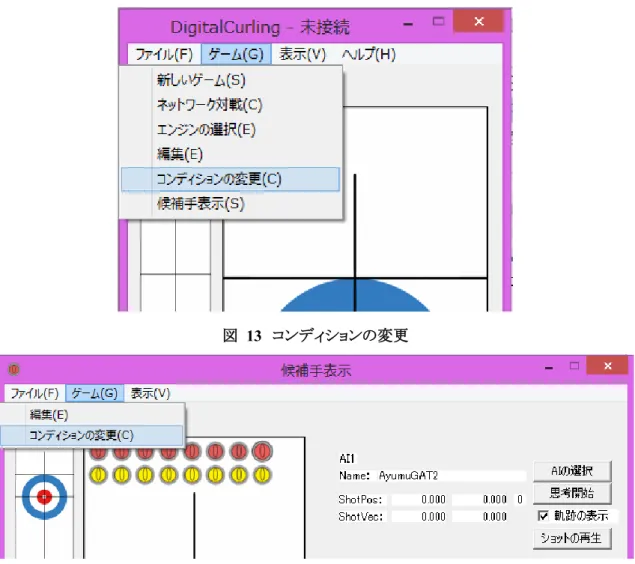The image size is (635, 564).
Task: Choose ネットワーク対戦(C) menu entry
Action: click(x=230, y=105)
